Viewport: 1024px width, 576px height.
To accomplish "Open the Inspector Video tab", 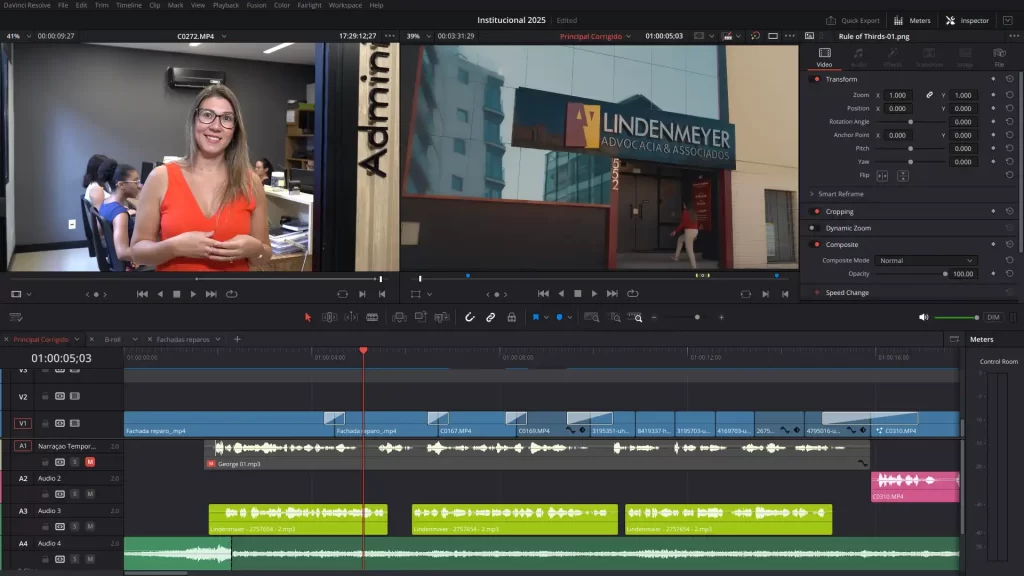I will 825,57.
